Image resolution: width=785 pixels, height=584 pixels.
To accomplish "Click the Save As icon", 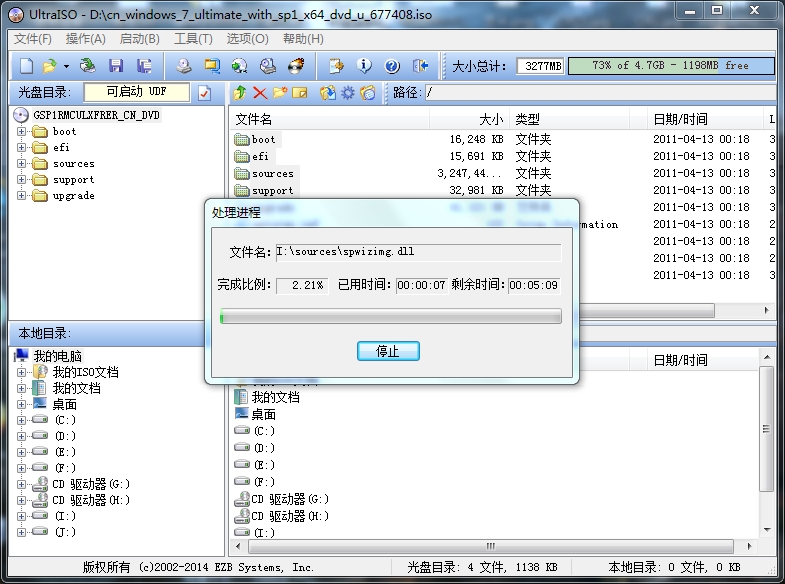I will 144,66.
